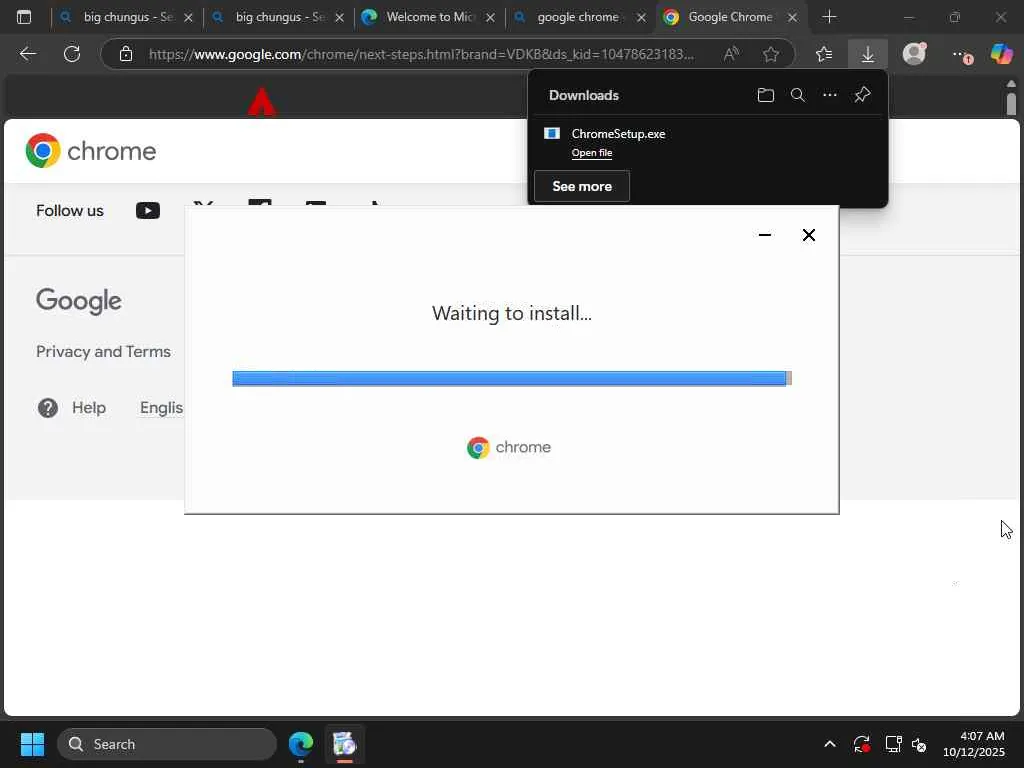Screen dimensions: 1024x768
Task: Close the Welcome to Microsoft tab
Action: (x=490, y=18)
